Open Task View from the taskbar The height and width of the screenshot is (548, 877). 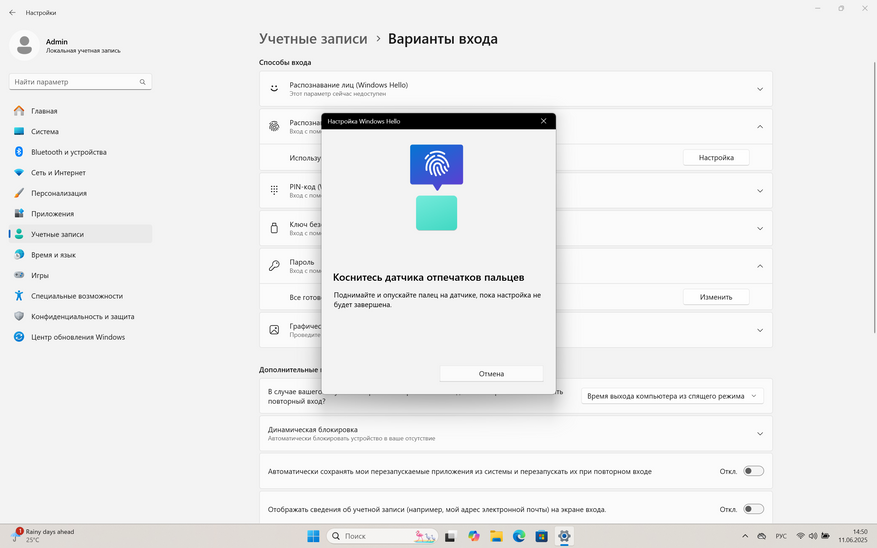point(450,536)
